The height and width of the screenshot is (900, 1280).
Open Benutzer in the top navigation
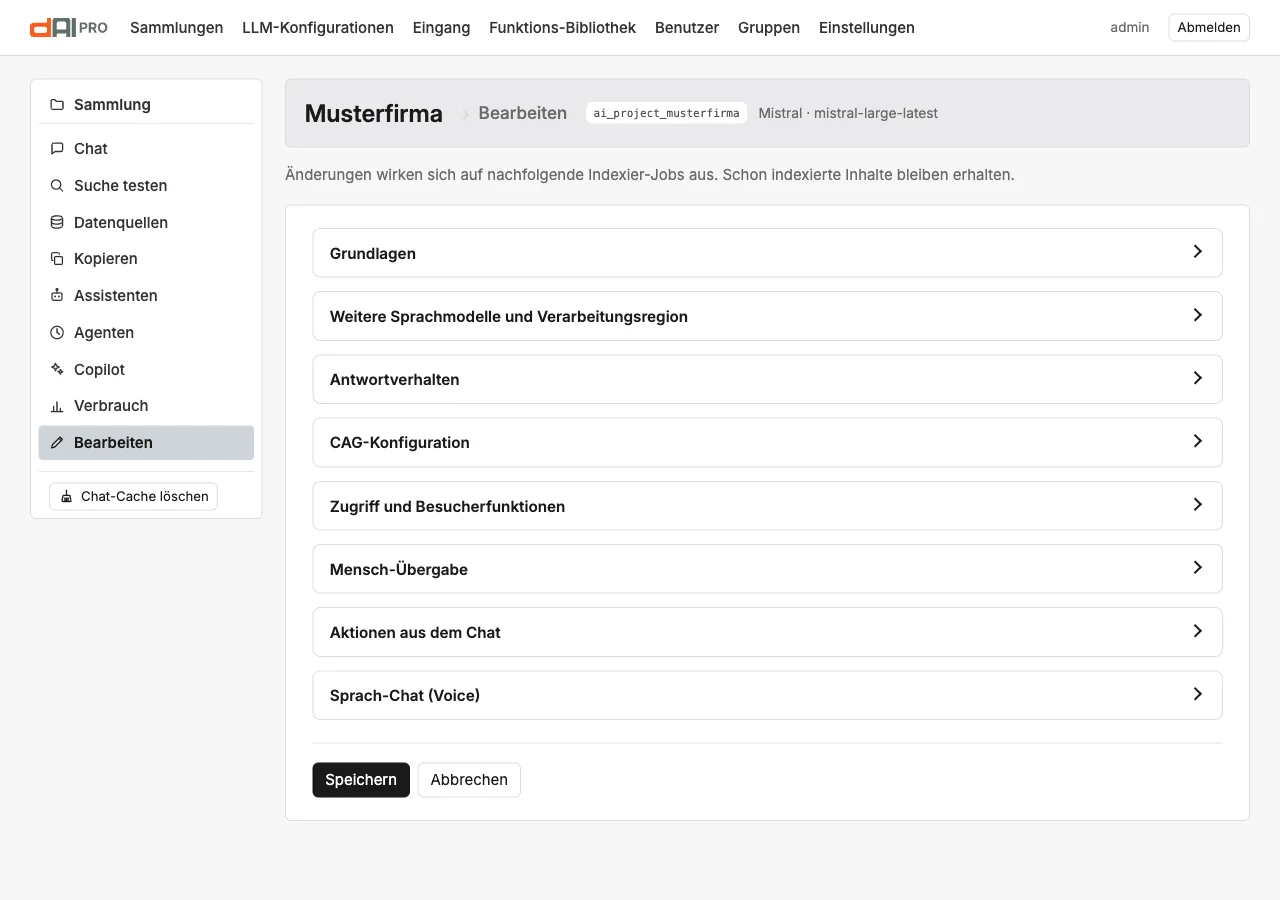pos(687,28)
